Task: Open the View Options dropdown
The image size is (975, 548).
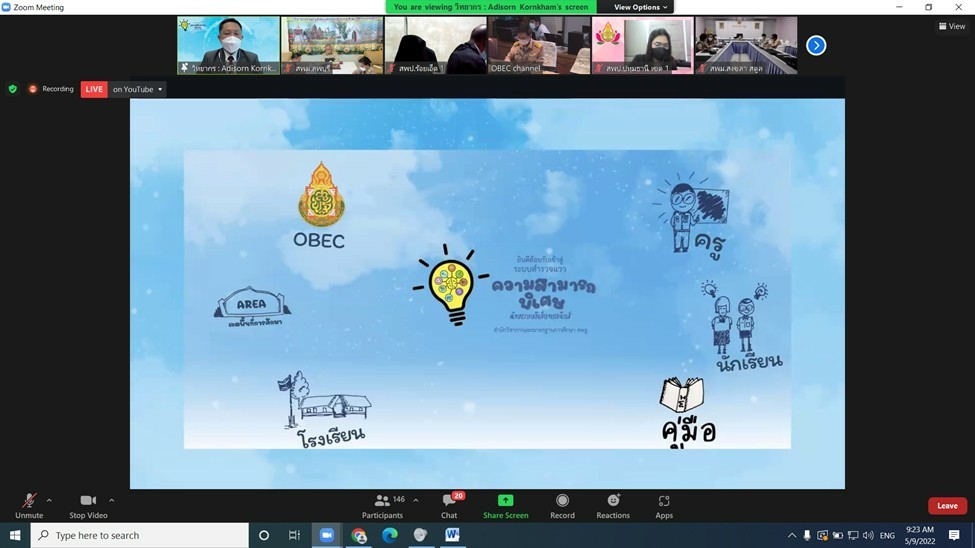Action: 640,7
